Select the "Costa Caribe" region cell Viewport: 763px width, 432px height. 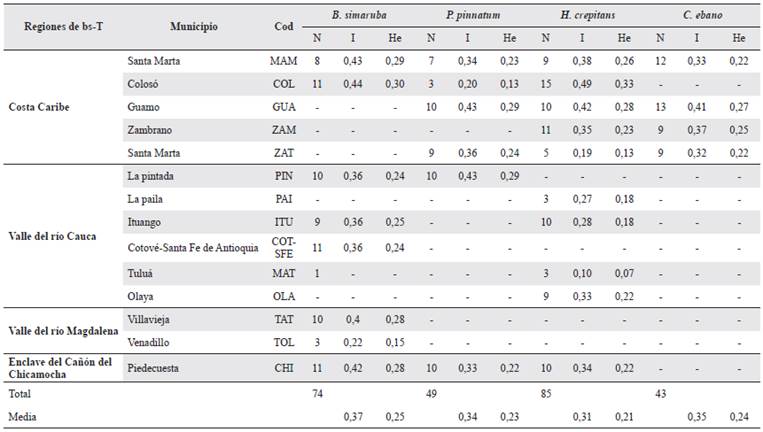[38, 107]
